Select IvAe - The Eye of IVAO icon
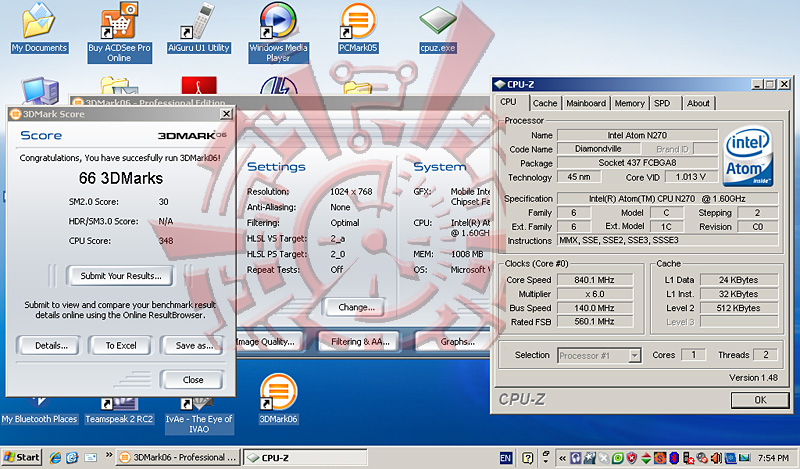The height and width of the screenshot is (469, 800). (x=199, y=416)
